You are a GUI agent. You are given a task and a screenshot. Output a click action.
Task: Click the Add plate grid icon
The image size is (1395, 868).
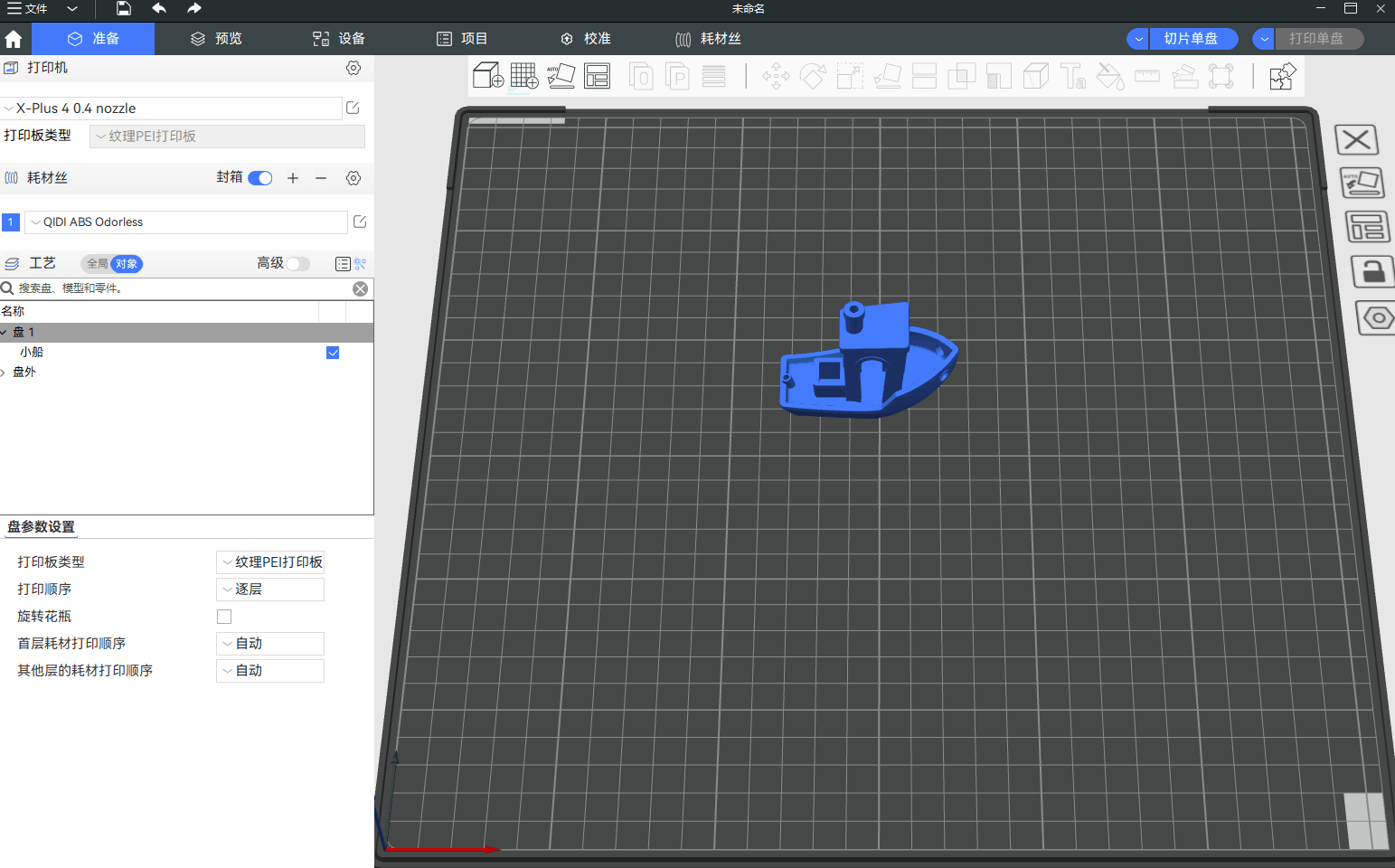(524, 76)
